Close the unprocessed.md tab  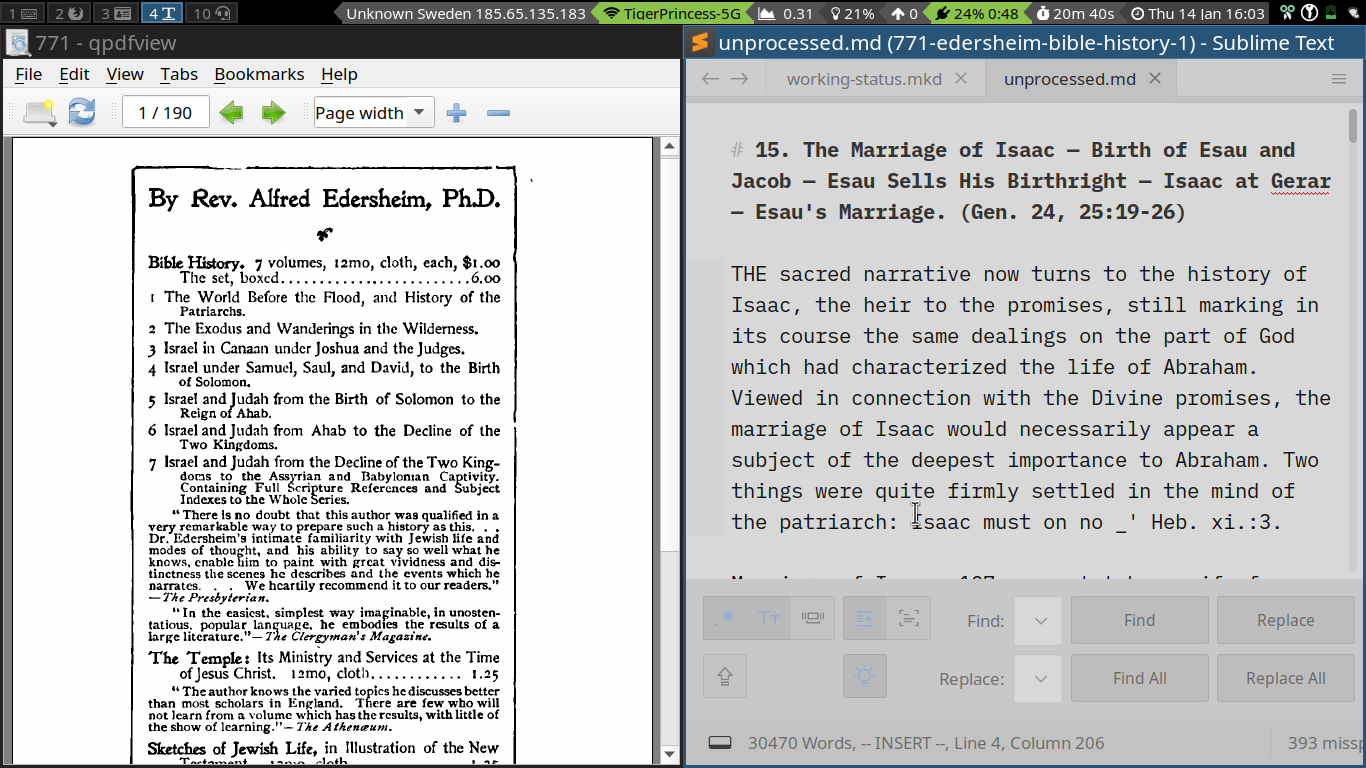(1155, 78)
